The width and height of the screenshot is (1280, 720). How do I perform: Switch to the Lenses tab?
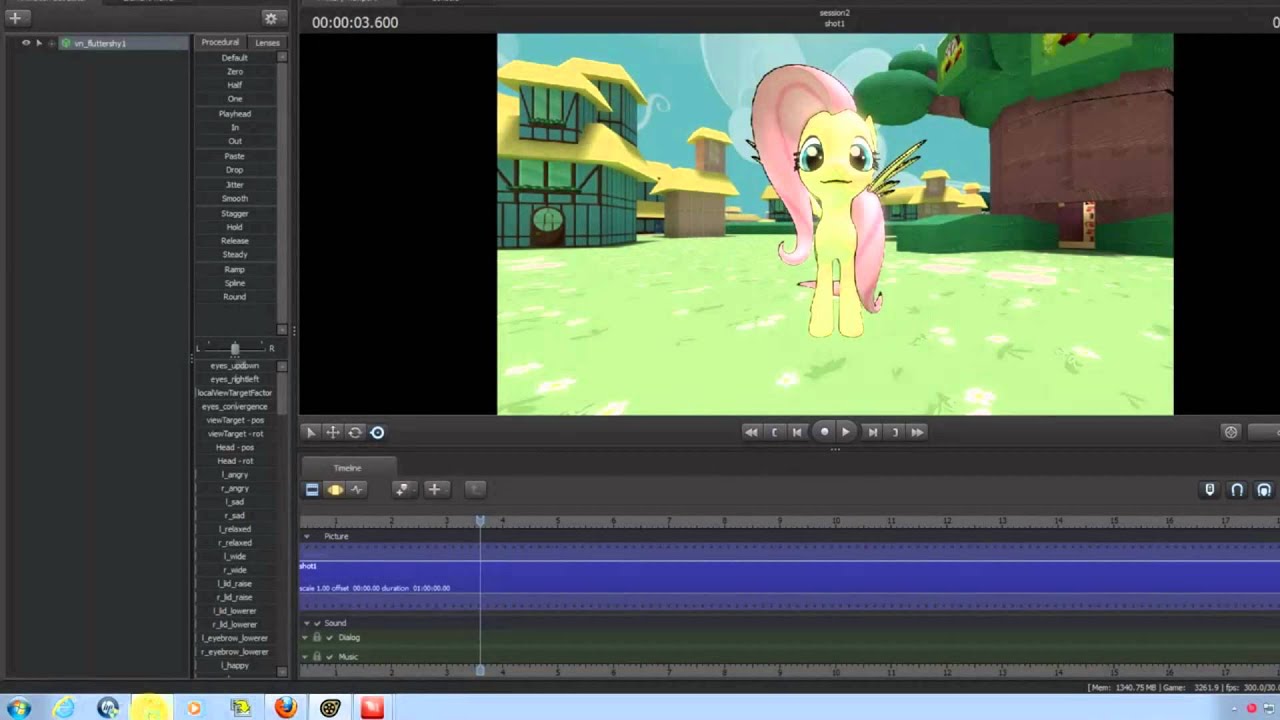[267, 42]
